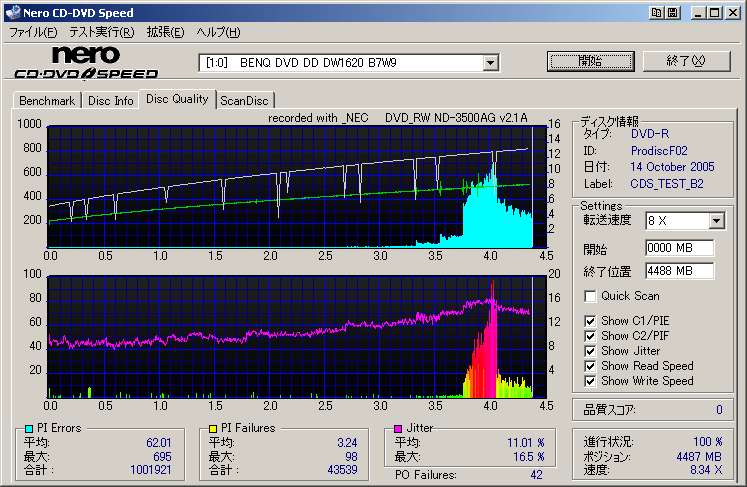Click the Nero CD-DVD Speed logo
Screen dimensions: 747x487
pos(86,62)
